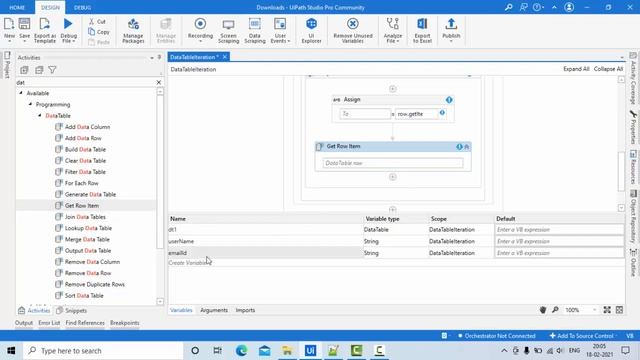Click Add To Source Control
Image resolution: width=640 pixels, height=360 pixels.
point(582,336)
